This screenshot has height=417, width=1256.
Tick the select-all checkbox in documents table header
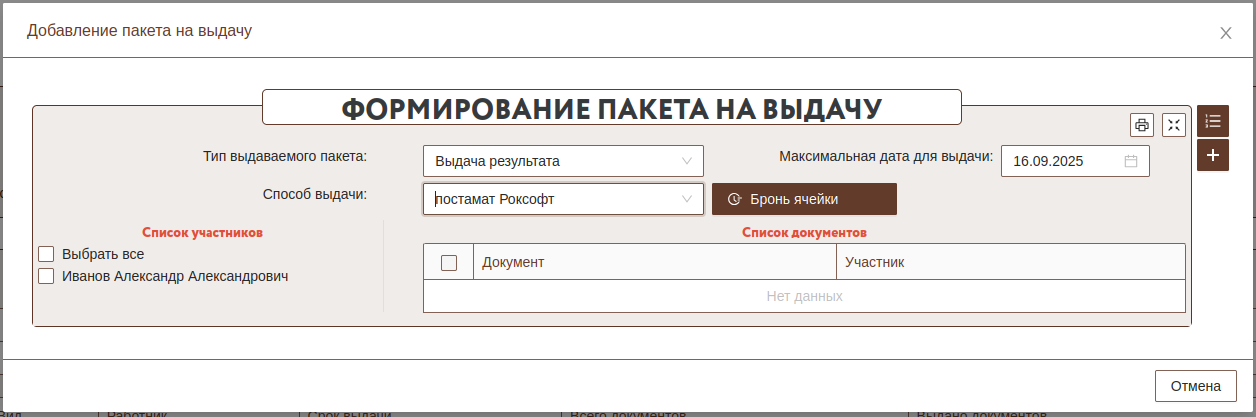(449, 262)
